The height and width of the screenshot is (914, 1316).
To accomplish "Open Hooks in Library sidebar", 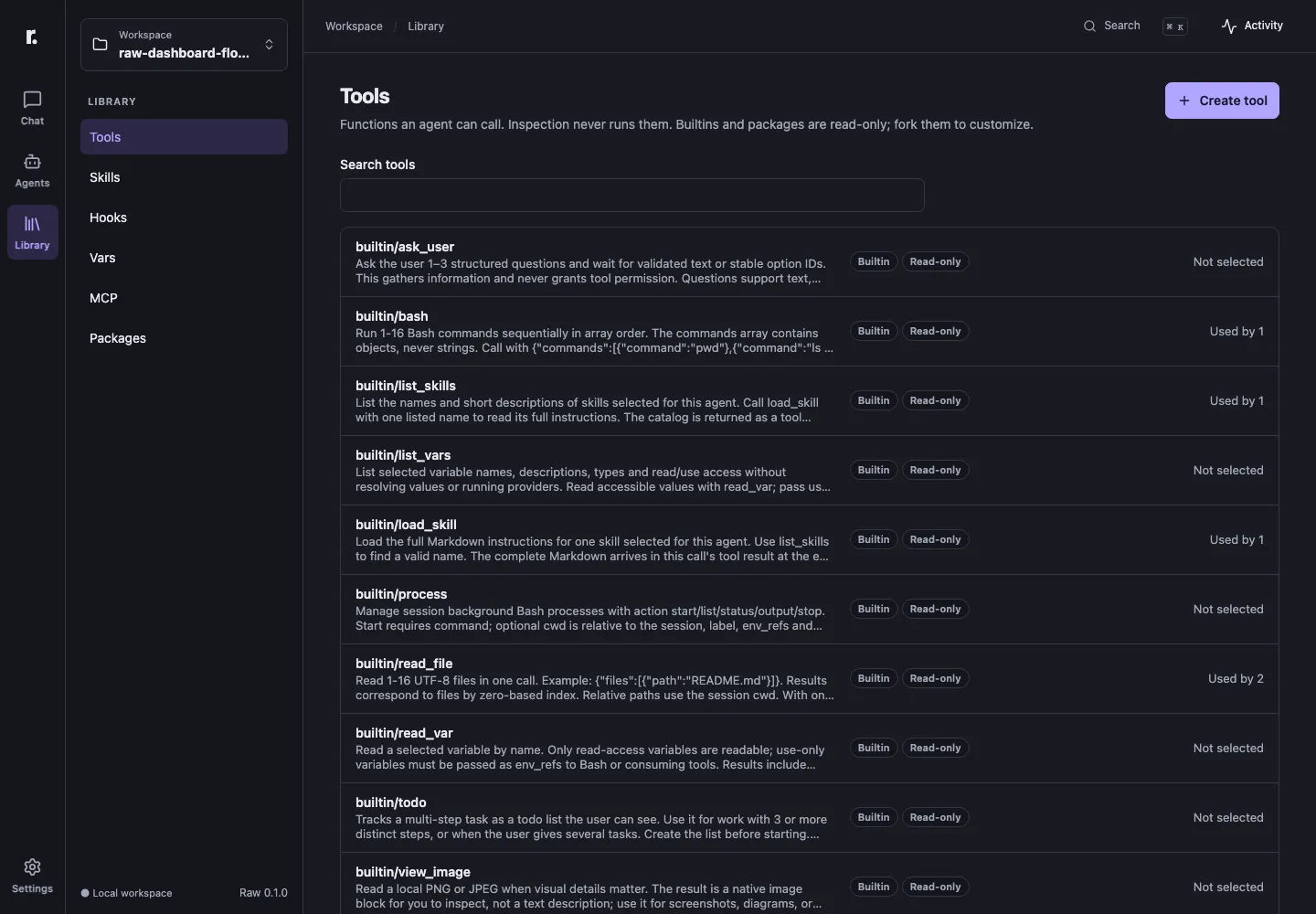I will [x=184, y=218].
